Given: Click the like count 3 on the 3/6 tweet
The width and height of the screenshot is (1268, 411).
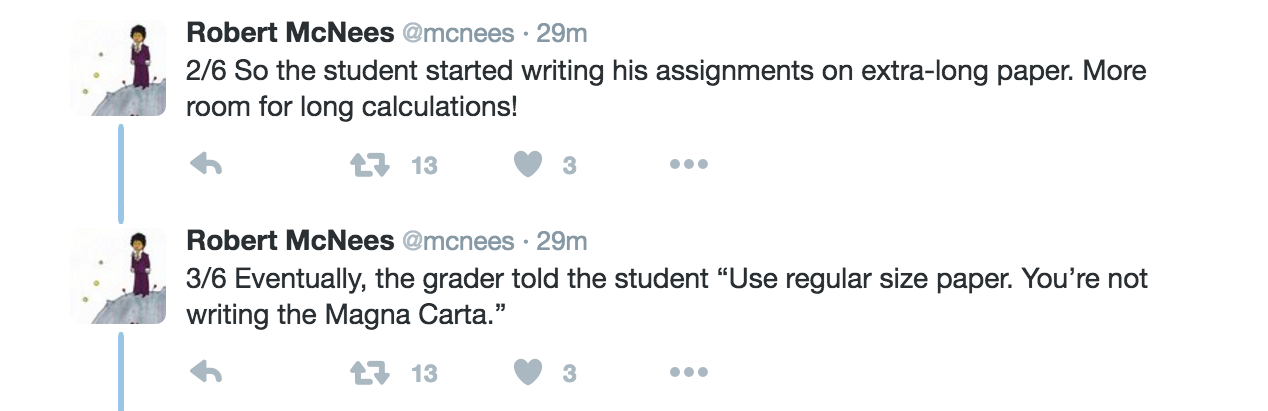Looking at the screenshot, I should click(x=569, y=374).
